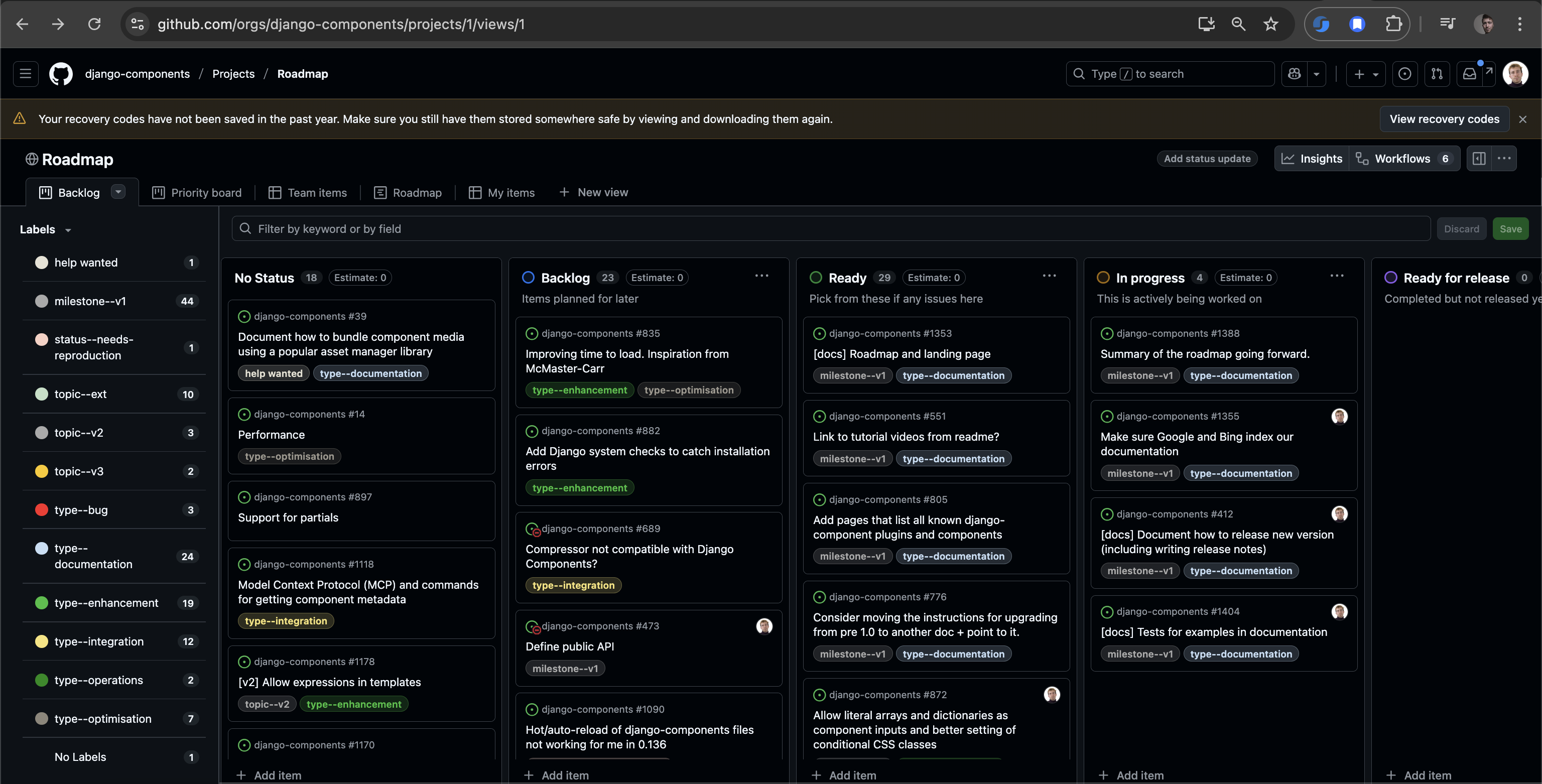Screen dimensions: 1542x784
Task: Filter the board by the type--bug red label
Action: [x=81, y=510]
